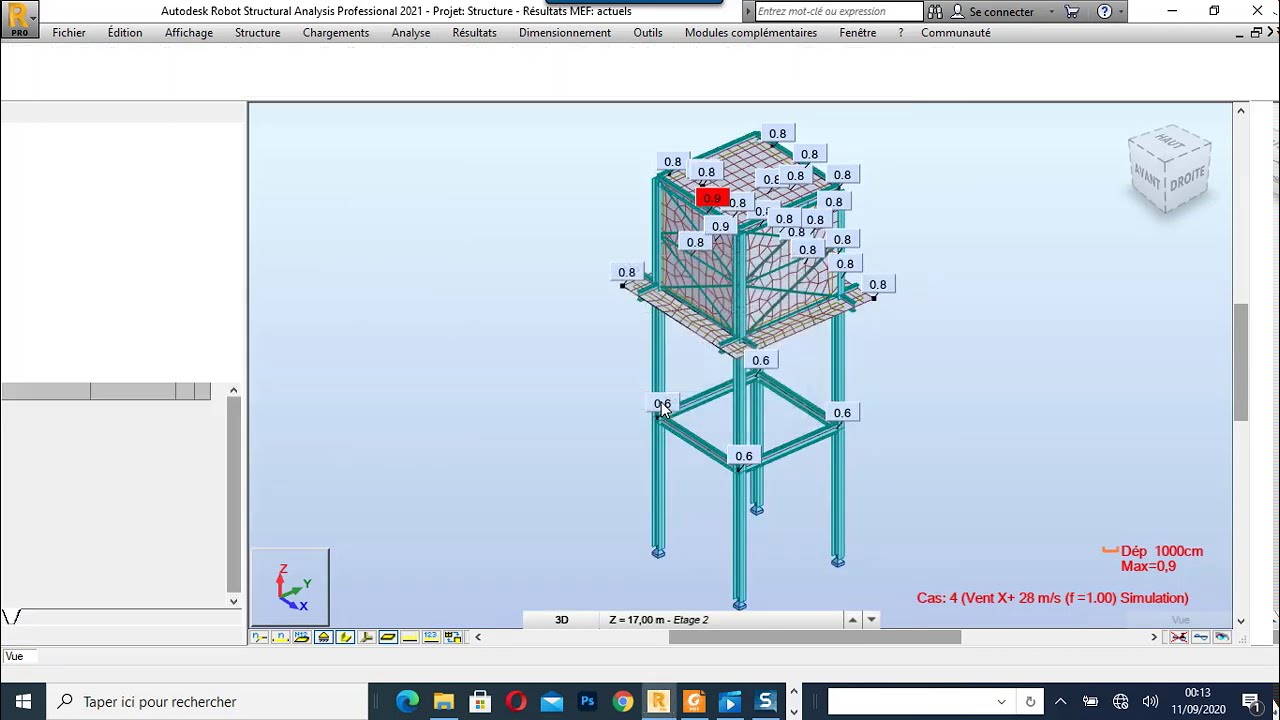Open Photoshop from the taskbar

[x=587, y=702]
